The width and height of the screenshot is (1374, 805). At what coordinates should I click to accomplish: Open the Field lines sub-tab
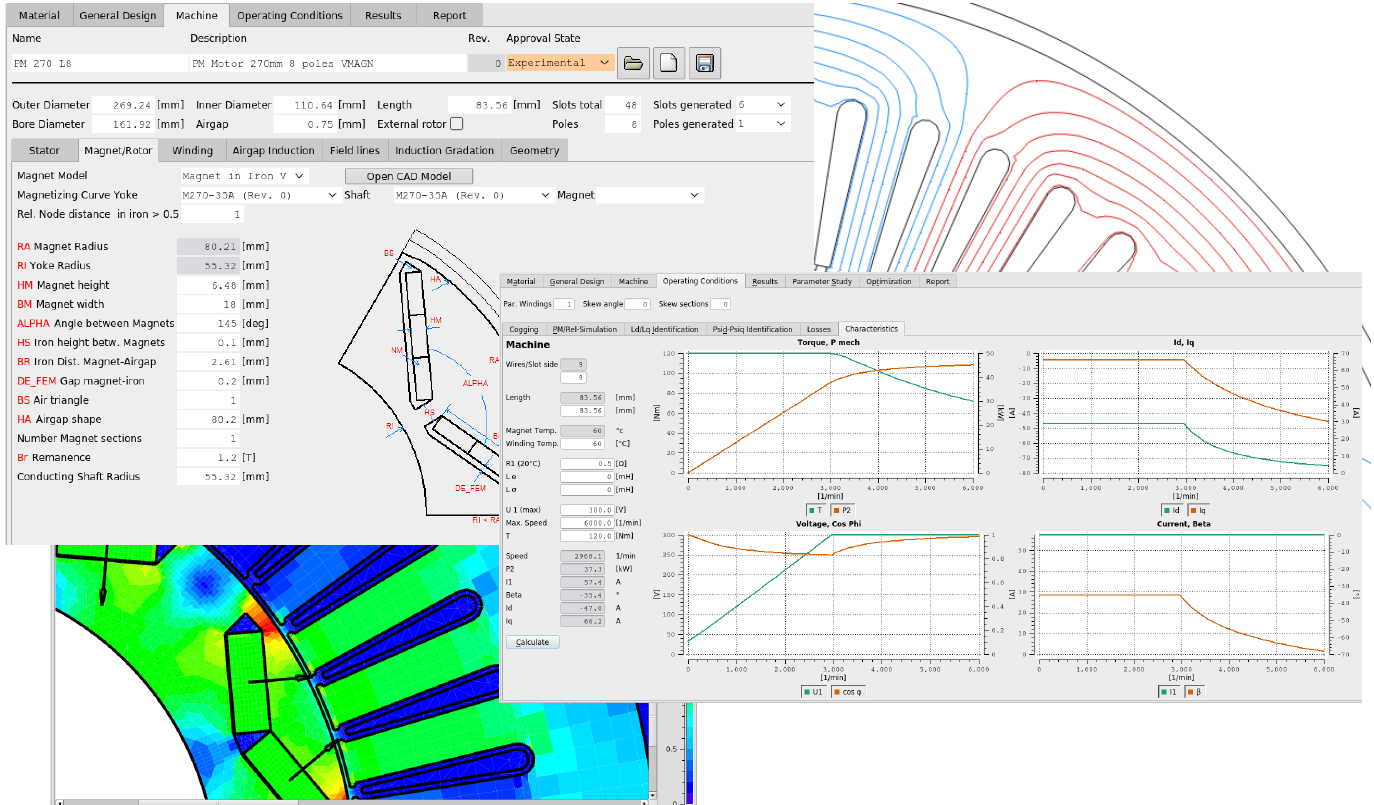point(355,150)
